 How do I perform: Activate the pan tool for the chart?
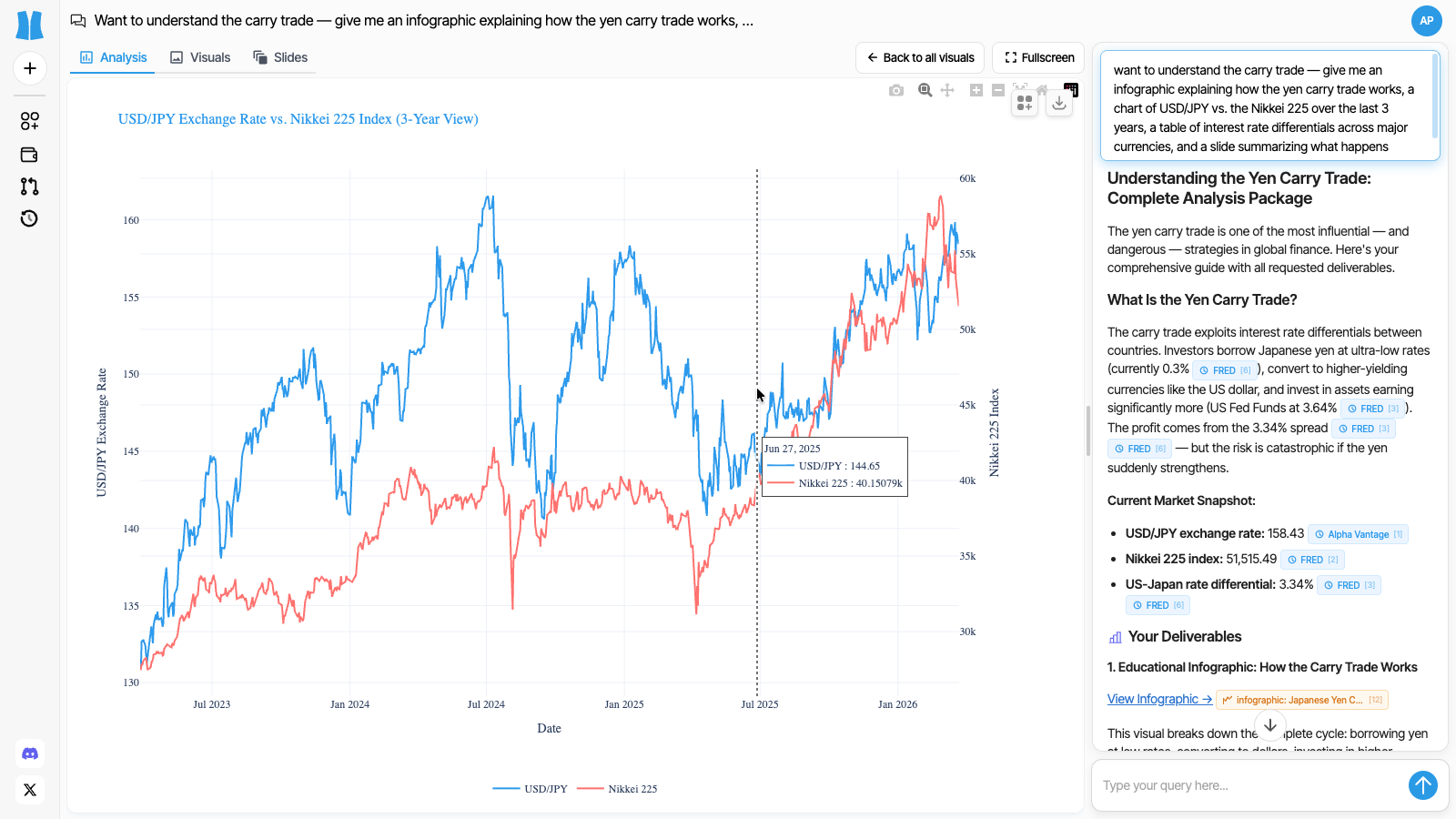pyautogui.click(x=947, y=90)
